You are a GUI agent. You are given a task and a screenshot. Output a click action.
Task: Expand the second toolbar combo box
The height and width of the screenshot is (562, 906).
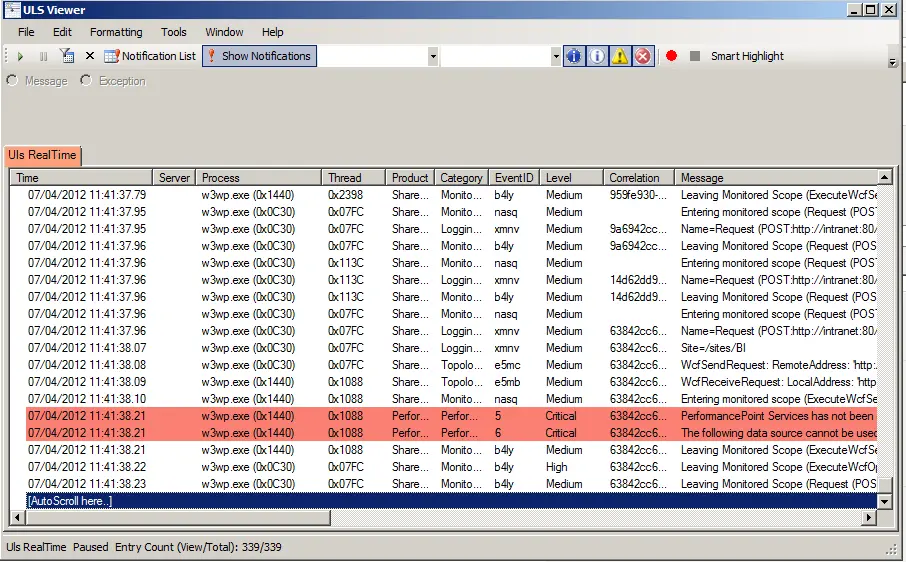tap(556, 57)
